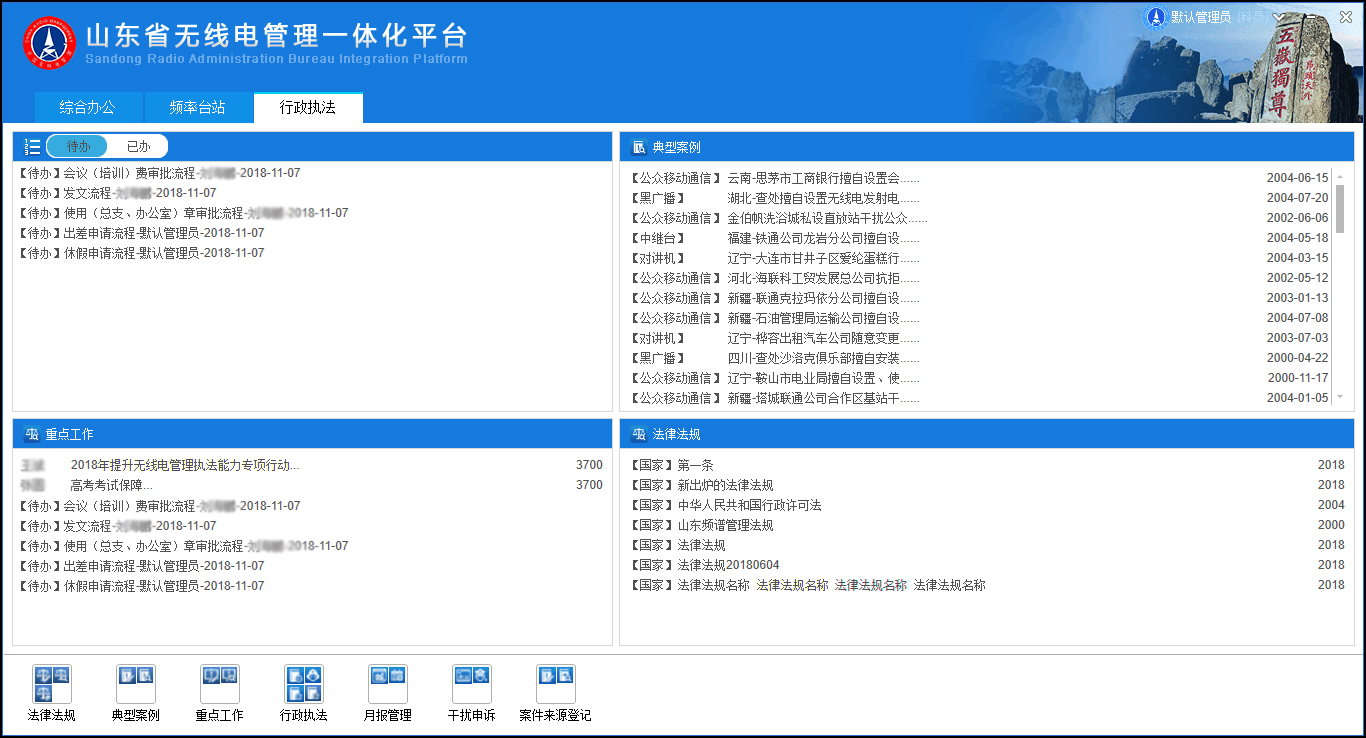The width and height of the screenshot is (1366, 738).
Task: Open the 行政执法 bottom toolbar icon
Action: pyautogui.click(x=304, y=685)
